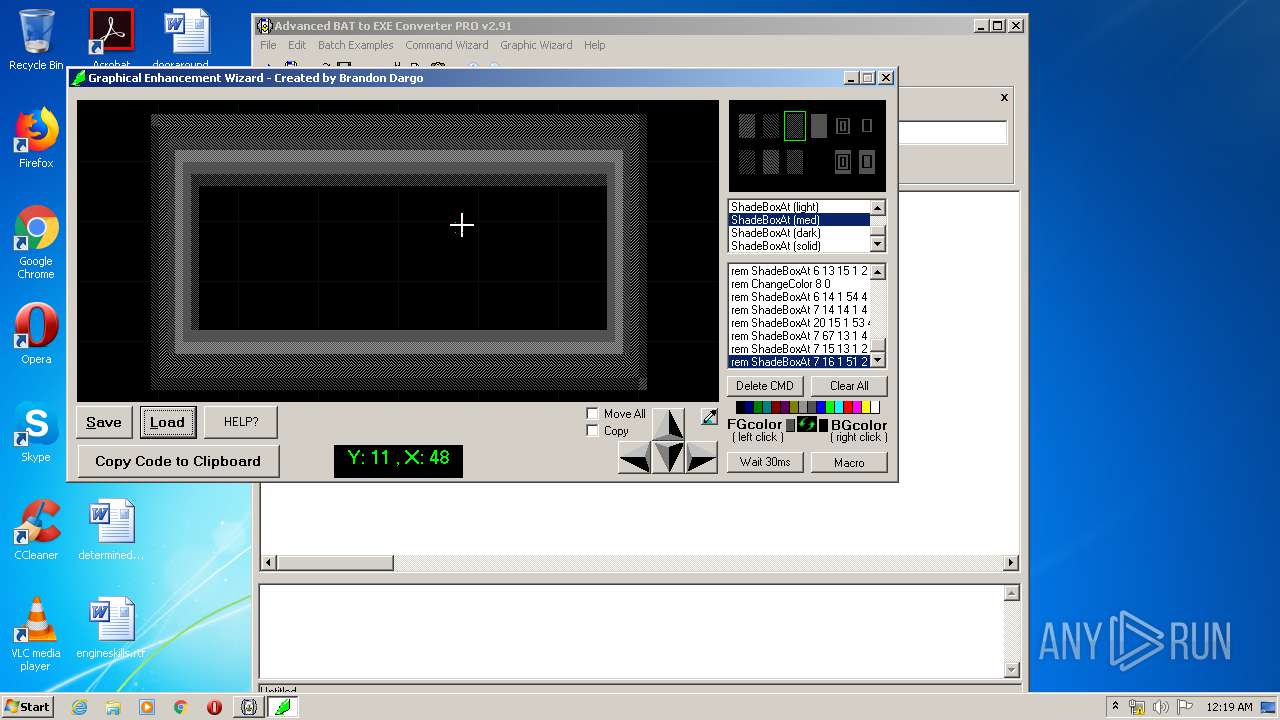This screenshot has width=1280, height=720.
Task: Select the rem ChangeColor 8 0 command
Action: tap(799, 284)
